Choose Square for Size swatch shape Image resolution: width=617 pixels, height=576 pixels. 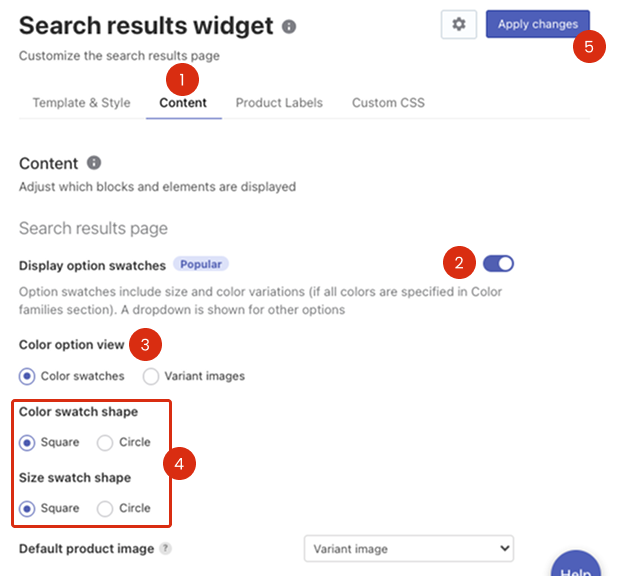tap(28, 508)
